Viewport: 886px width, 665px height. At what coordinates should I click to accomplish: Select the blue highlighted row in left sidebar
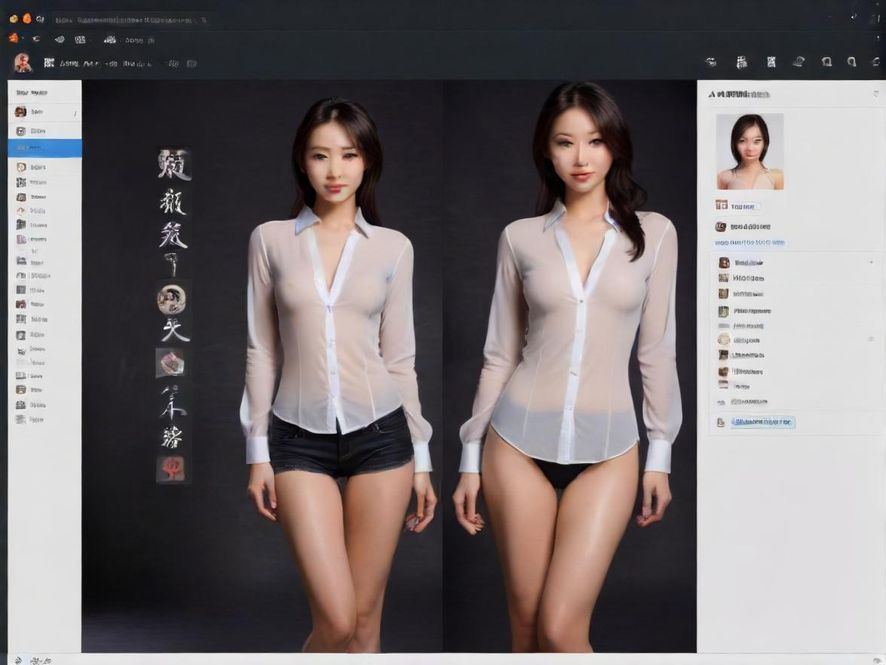[x=45, y=148]
